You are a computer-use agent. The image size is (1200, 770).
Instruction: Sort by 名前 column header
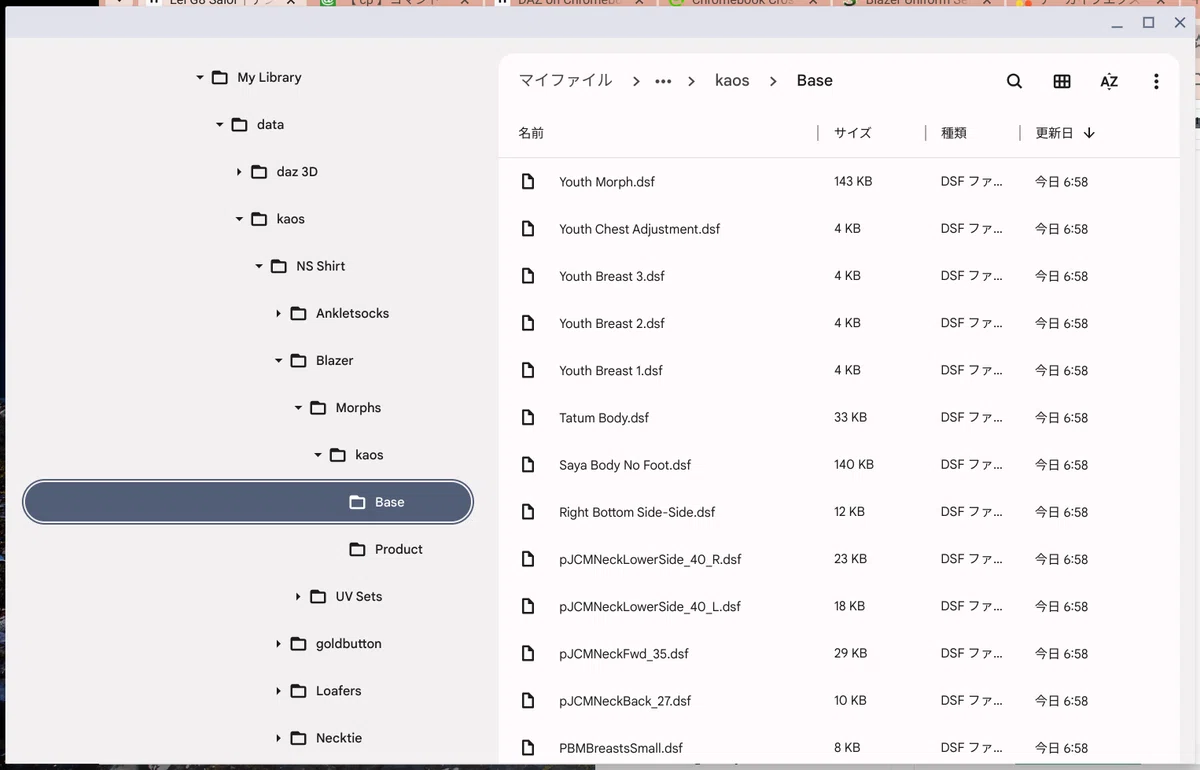531,133
